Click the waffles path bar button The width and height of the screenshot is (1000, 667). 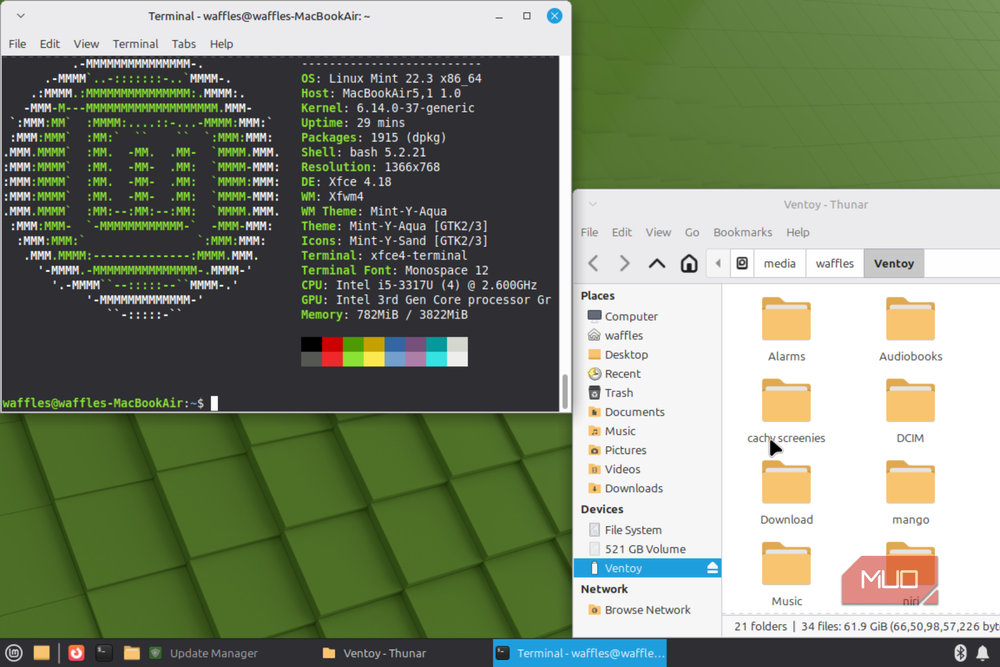point(834,263)
